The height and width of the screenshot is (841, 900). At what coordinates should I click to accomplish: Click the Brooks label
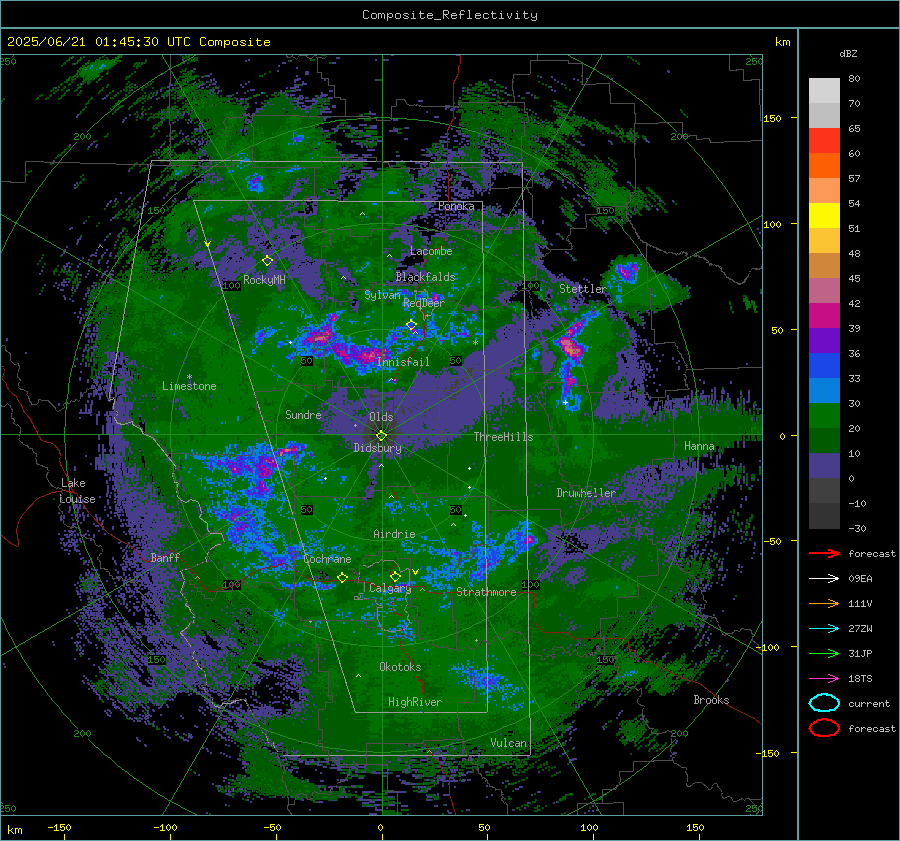pos(711,700)
